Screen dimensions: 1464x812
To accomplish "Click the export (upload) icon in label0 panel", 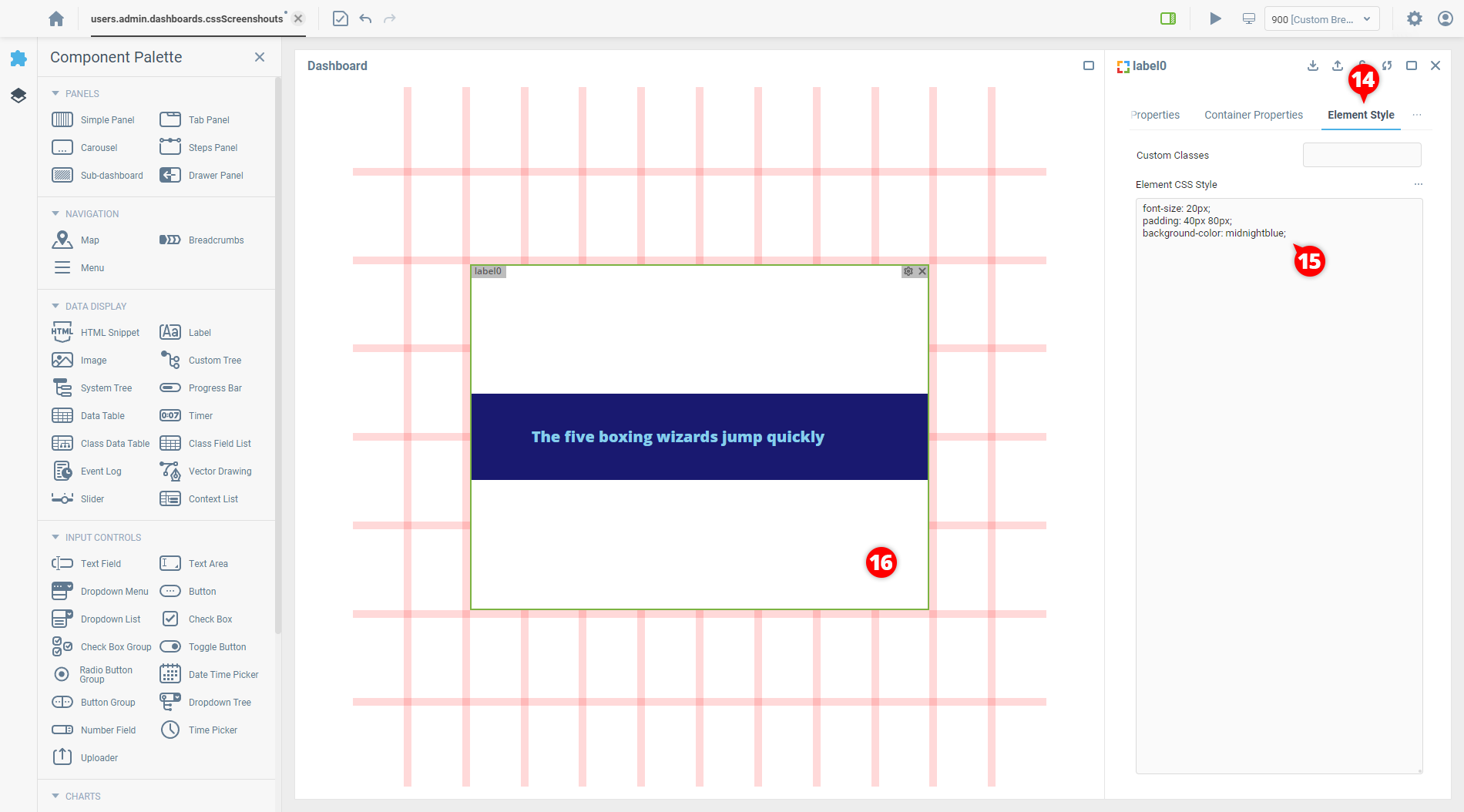I will (1338, 66).
